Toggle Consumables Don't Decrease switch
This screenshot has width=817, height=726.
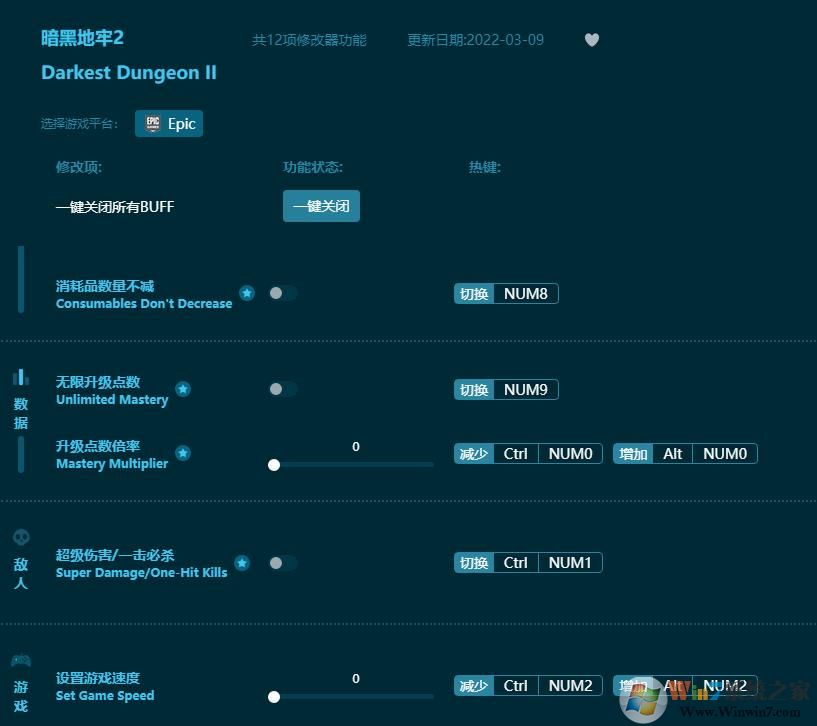(x=283, y=293)
